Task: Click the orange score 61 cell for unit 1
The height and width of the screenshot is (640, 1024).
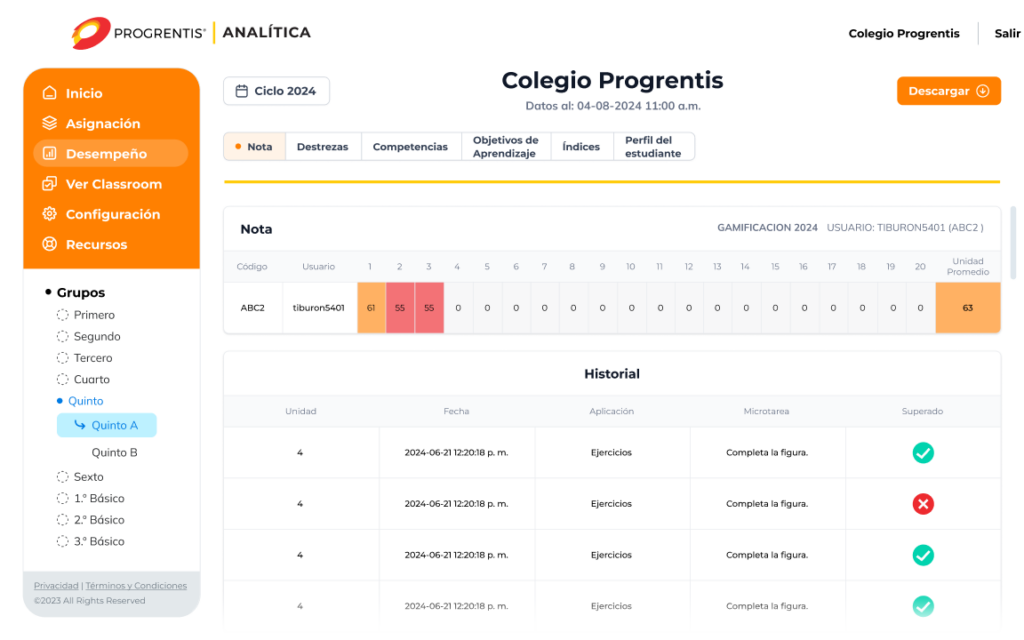Action: tap(371, 308)
